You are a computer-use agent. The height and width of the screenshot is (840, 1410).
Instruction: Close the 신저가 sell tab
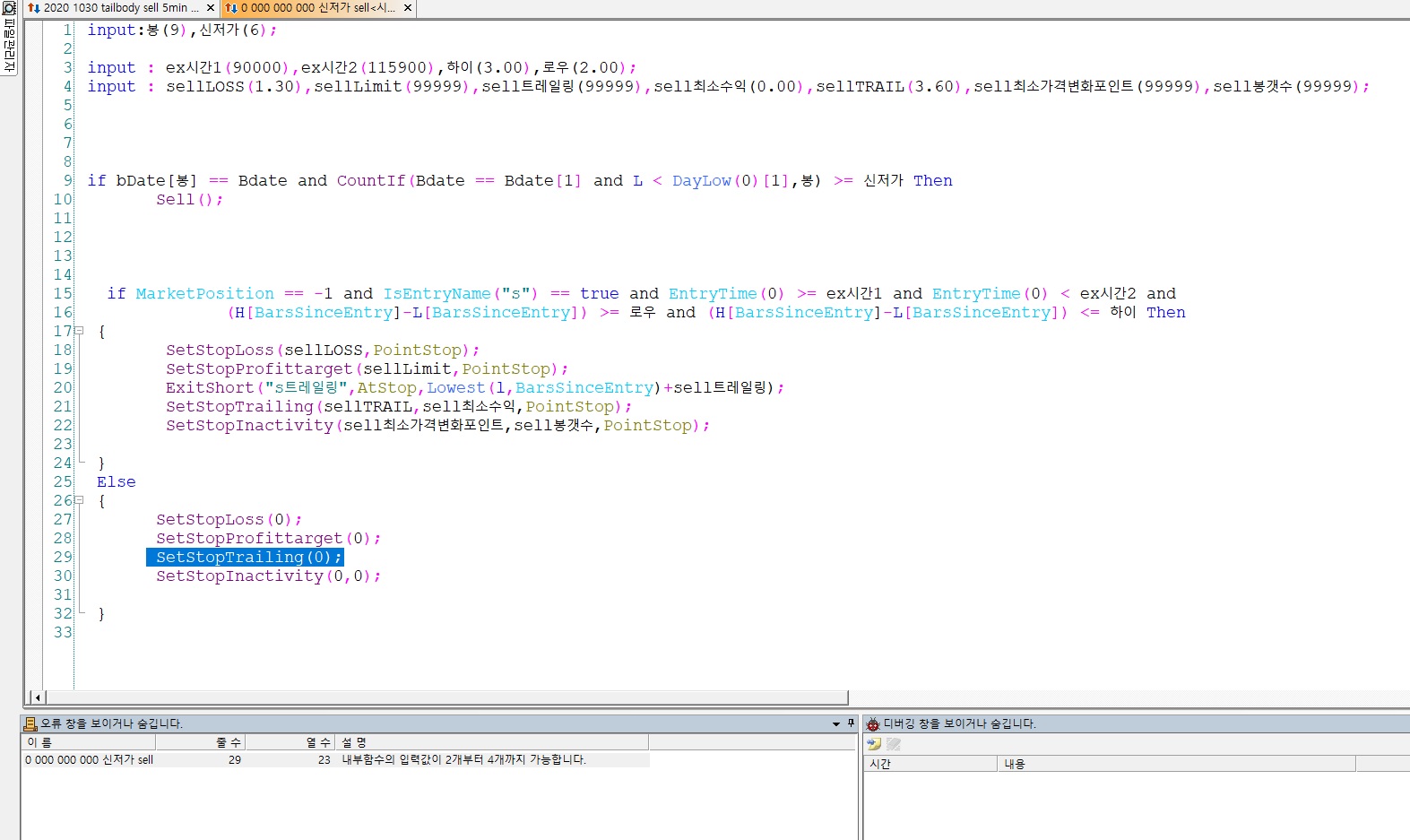[408, 8]
